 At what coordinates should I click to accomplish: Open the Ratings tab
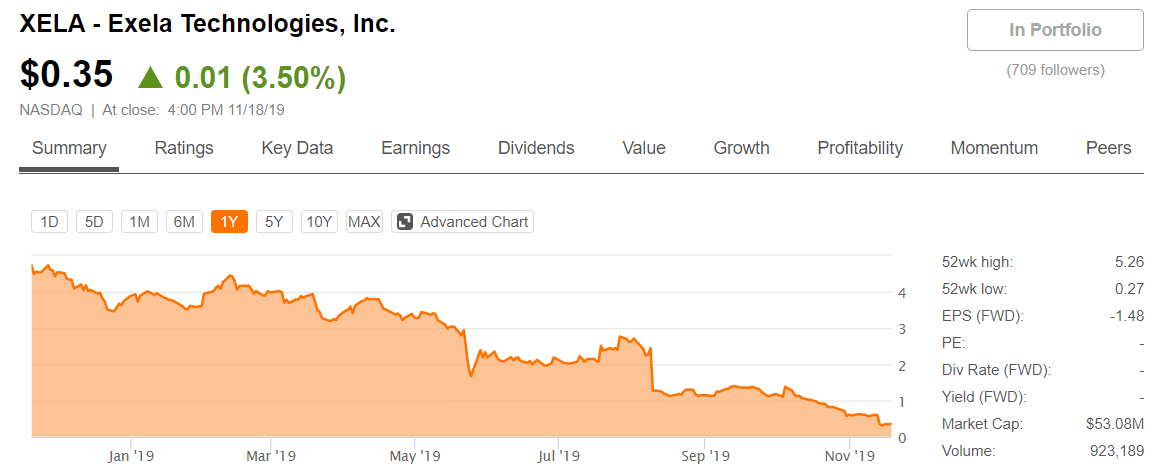184,148
